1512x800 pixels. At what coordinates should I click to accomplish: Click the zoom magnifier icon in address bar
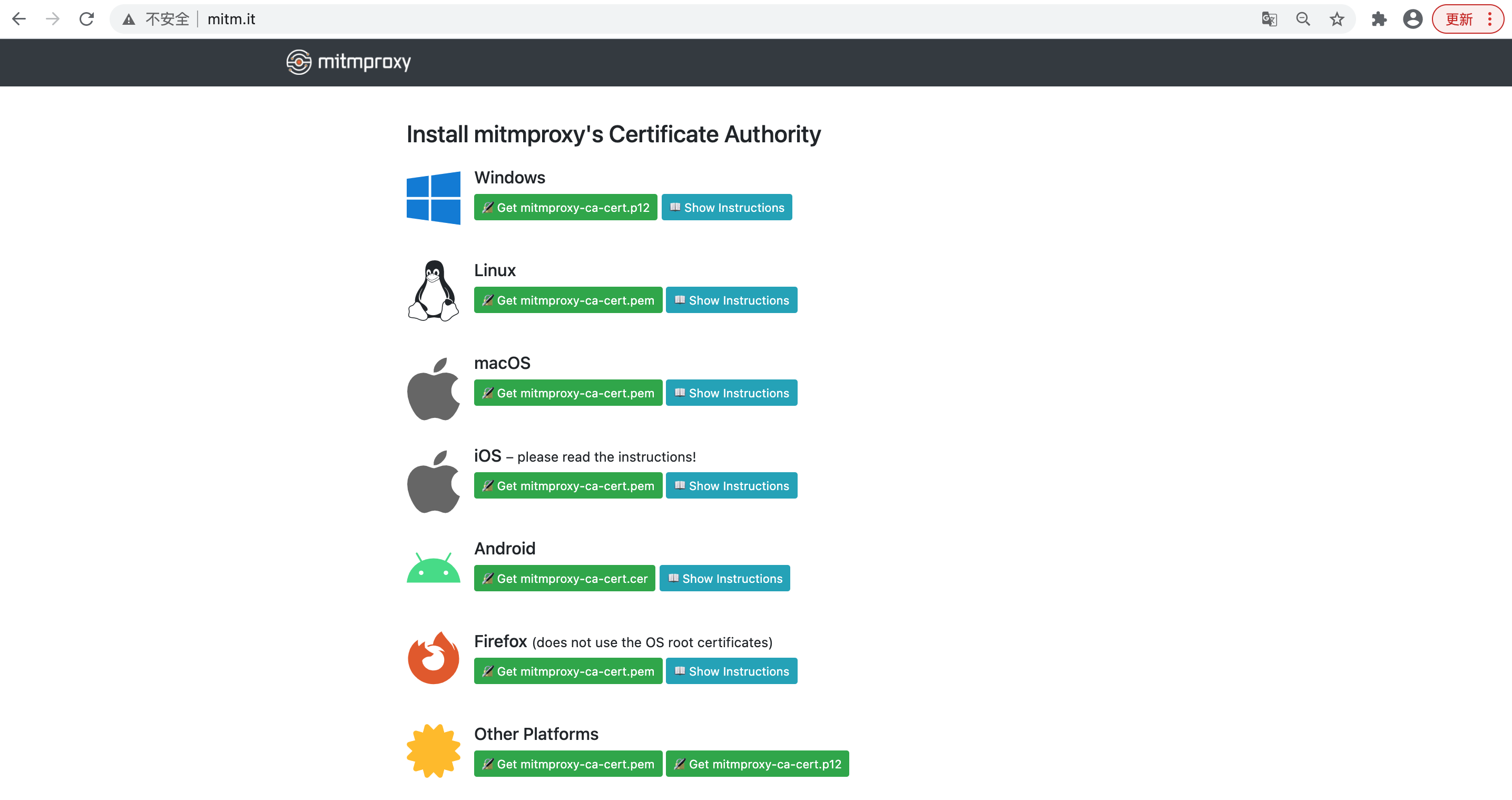[1302, 19]
